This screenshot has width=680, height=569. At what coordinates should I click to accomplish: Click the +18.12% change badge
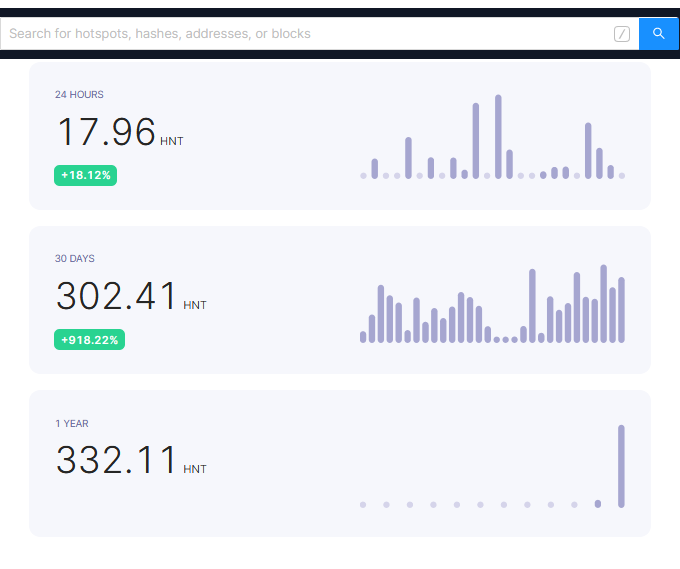coord(85,175)
